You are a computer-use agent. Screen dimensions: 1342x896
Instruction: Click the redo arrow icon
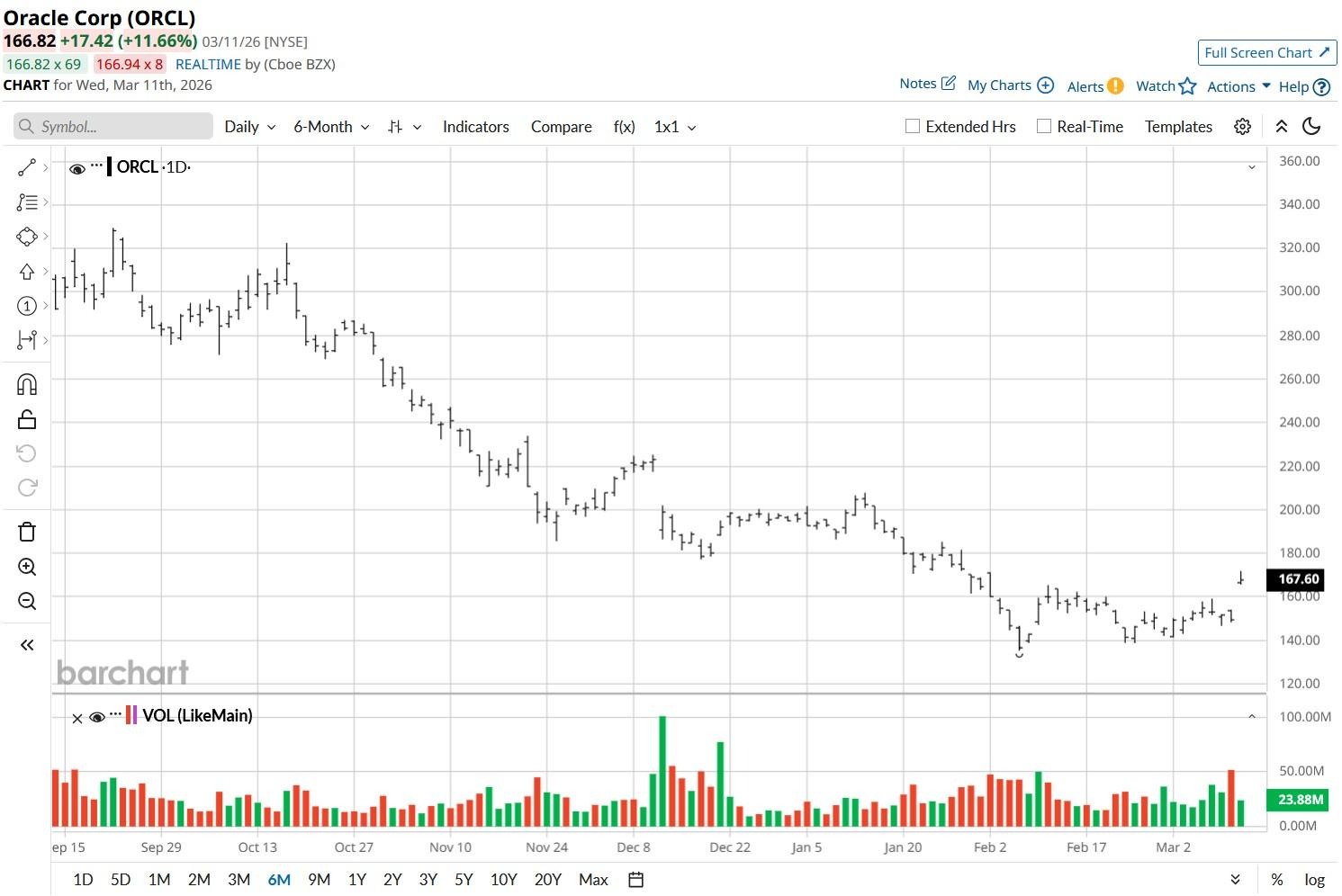pyautogui.click(x=27, y=488)
